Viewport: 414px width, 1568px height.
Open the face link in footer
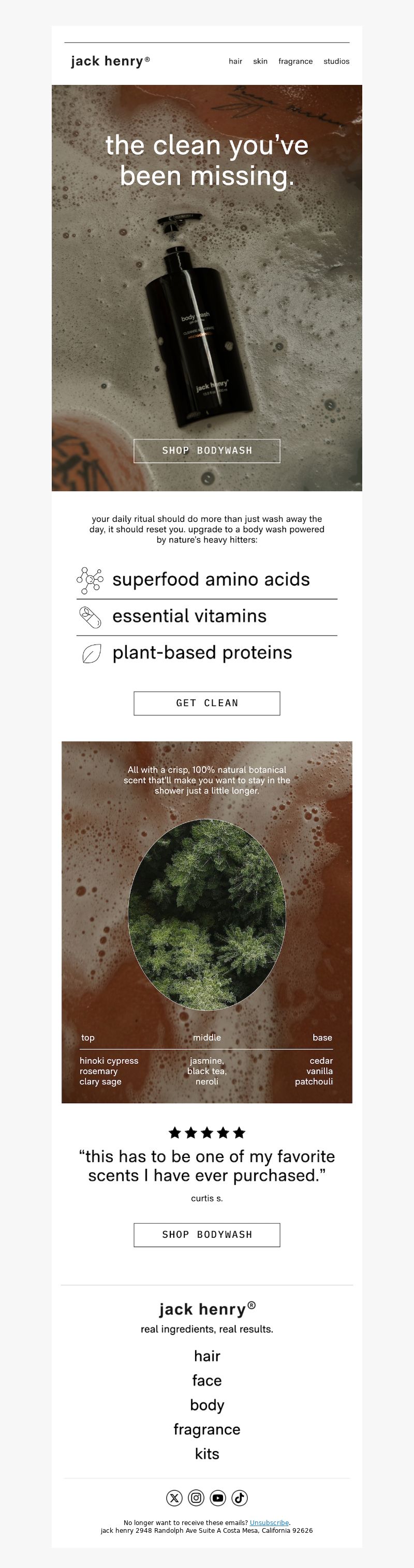click(207, 1381)
